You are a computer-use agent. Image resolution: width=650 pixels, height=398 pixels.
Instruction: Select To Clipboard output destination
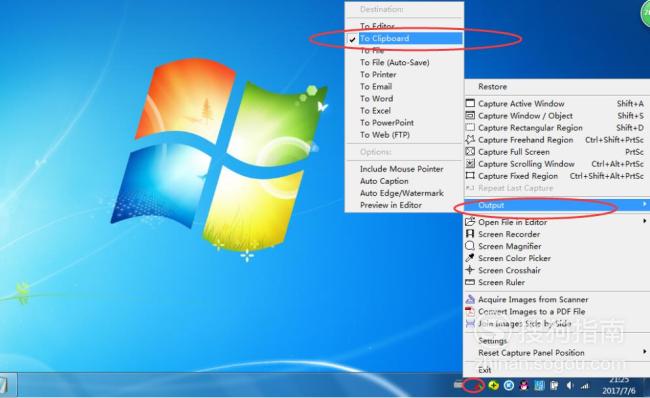point(404,39)
